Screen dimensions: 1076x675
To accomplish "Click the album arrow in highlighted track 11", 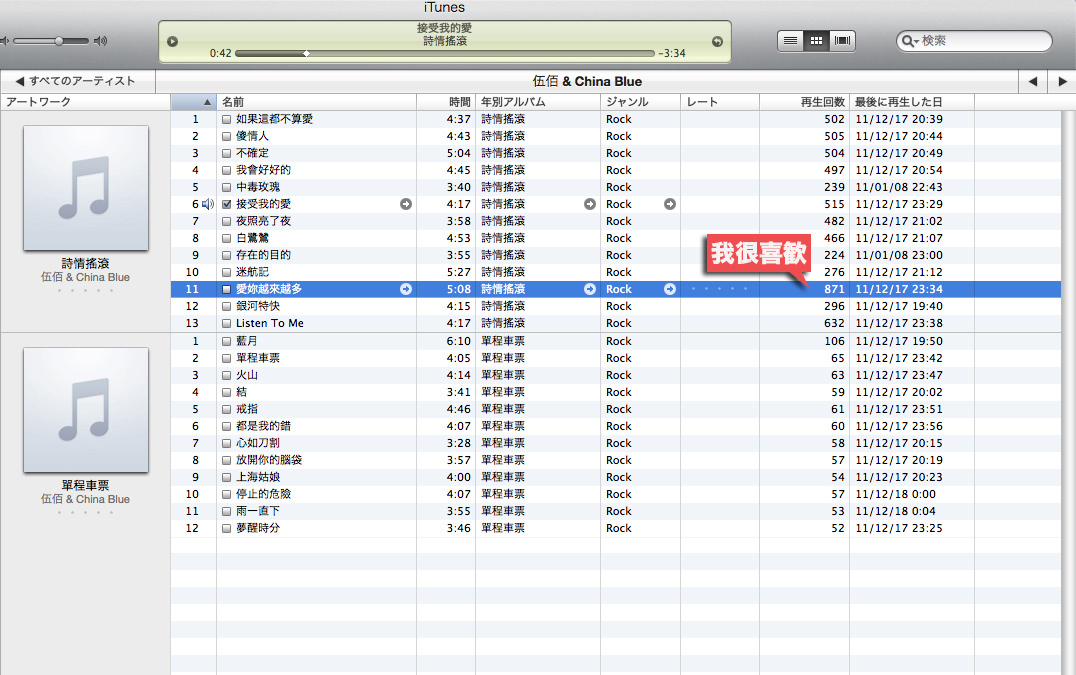I will point(590,289).
